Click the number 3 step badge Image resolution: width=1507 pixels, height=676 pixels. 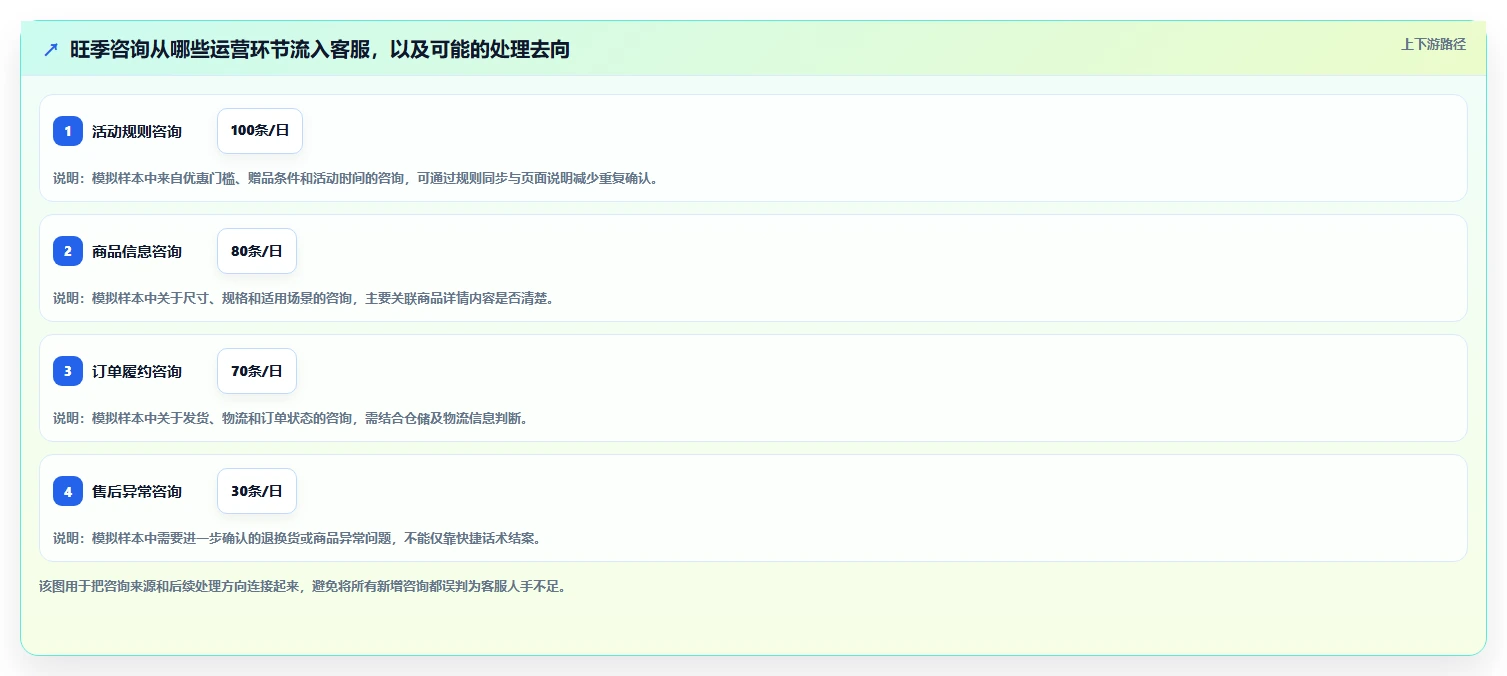tap(68, 371)
